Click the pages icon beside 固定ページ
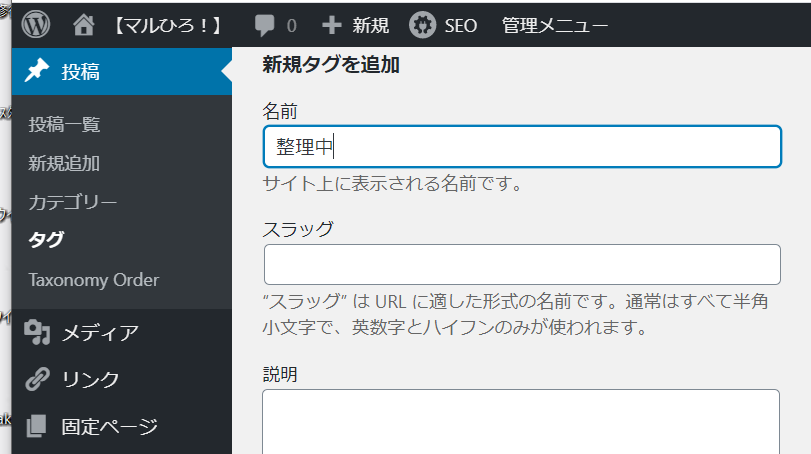The image size is (811, 454). (36, 426)
